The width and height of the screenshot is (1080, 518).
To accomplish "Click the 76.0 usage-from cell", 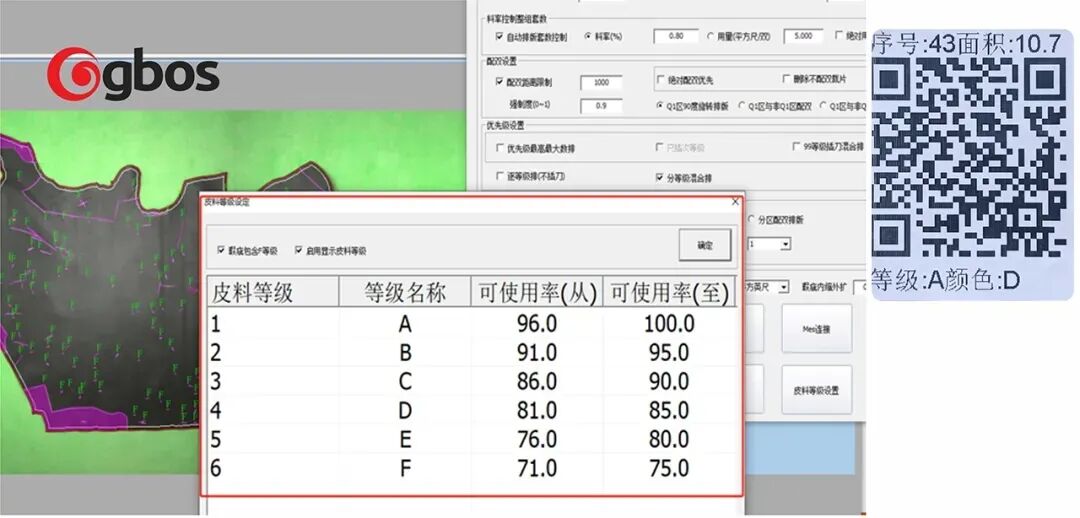I will point(537,439).
